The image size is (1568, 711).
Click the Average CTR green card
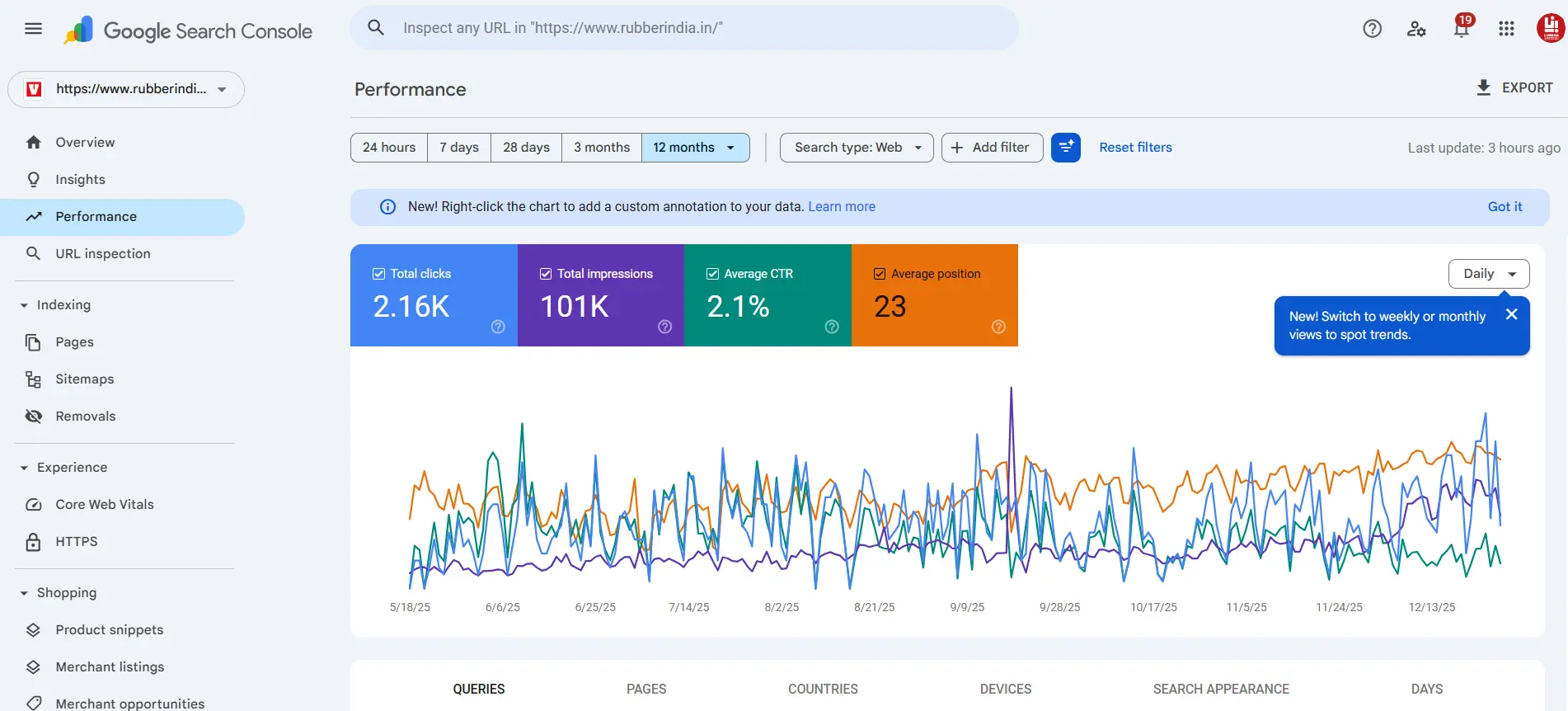(767, 295)
